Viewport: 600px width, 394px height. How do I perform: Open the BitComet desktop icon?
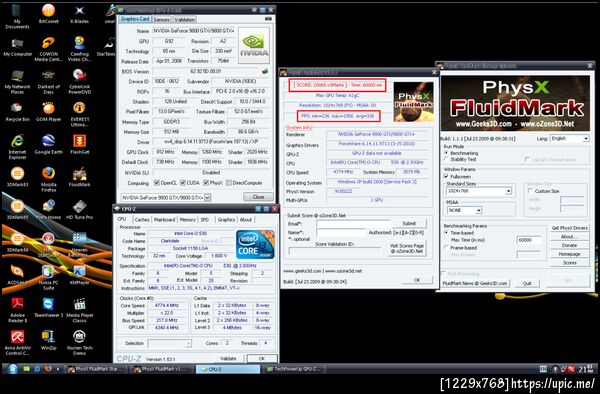[x=49, y=14]
